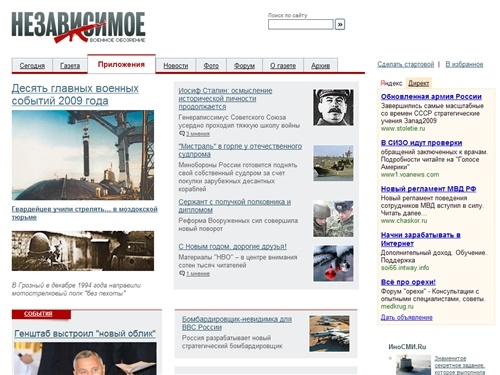Submit search with the » button

340,24
